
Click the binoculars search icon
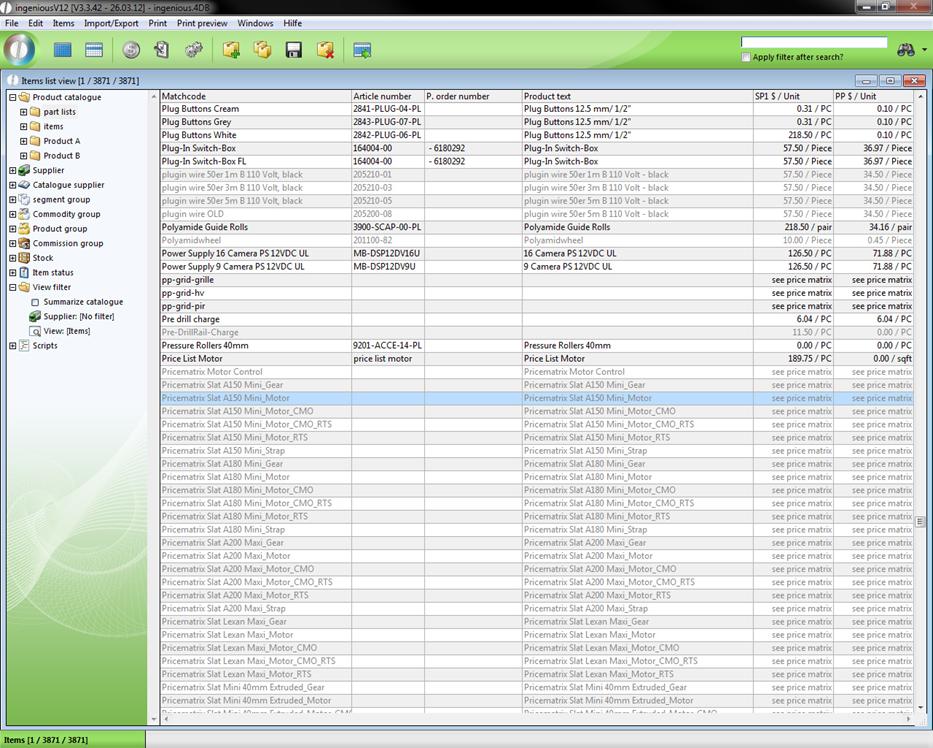pos(906,49)
